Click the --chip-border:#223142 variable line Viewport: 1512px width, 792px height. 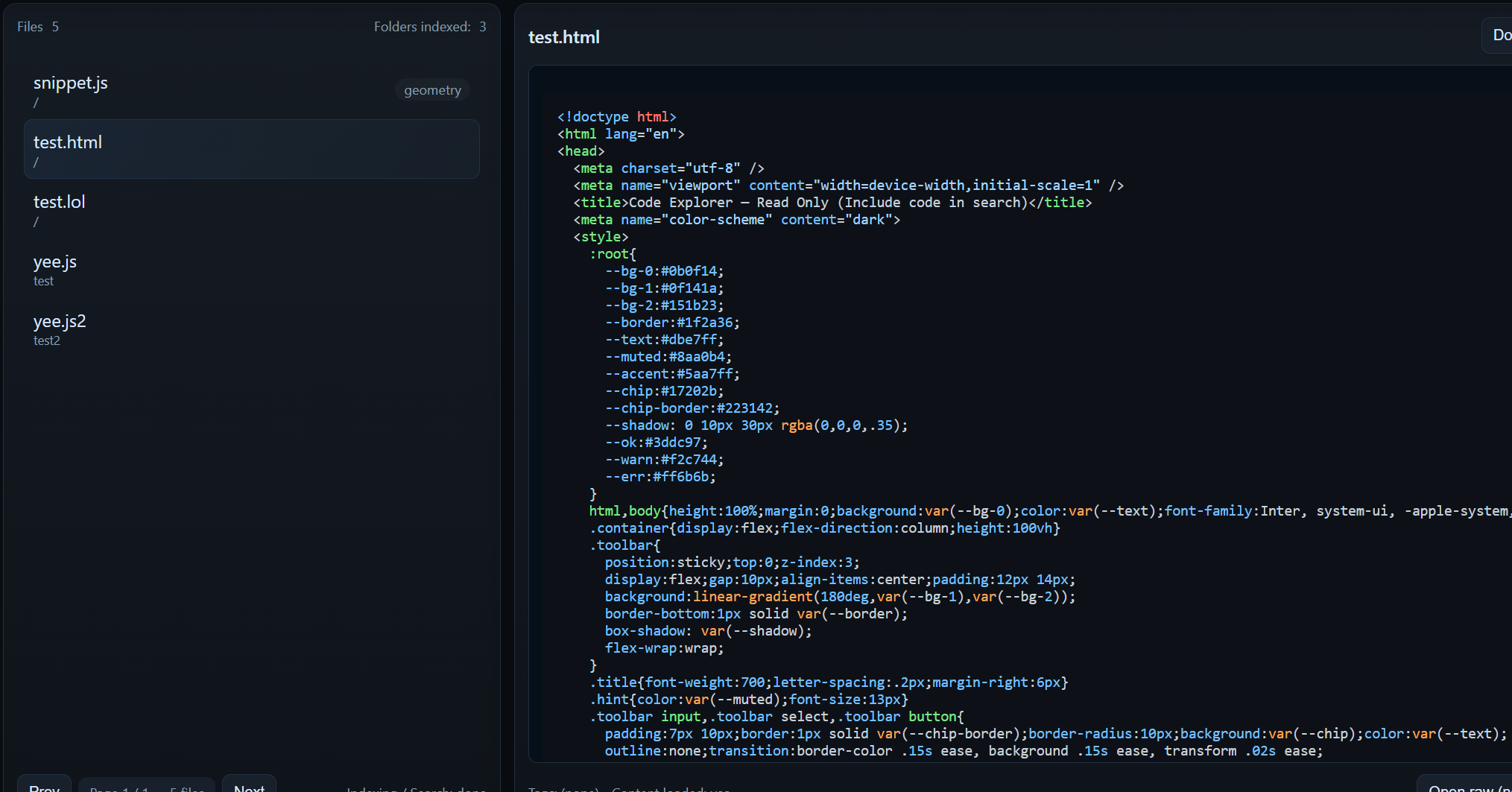pyautogui.click(x=692, y=408)
